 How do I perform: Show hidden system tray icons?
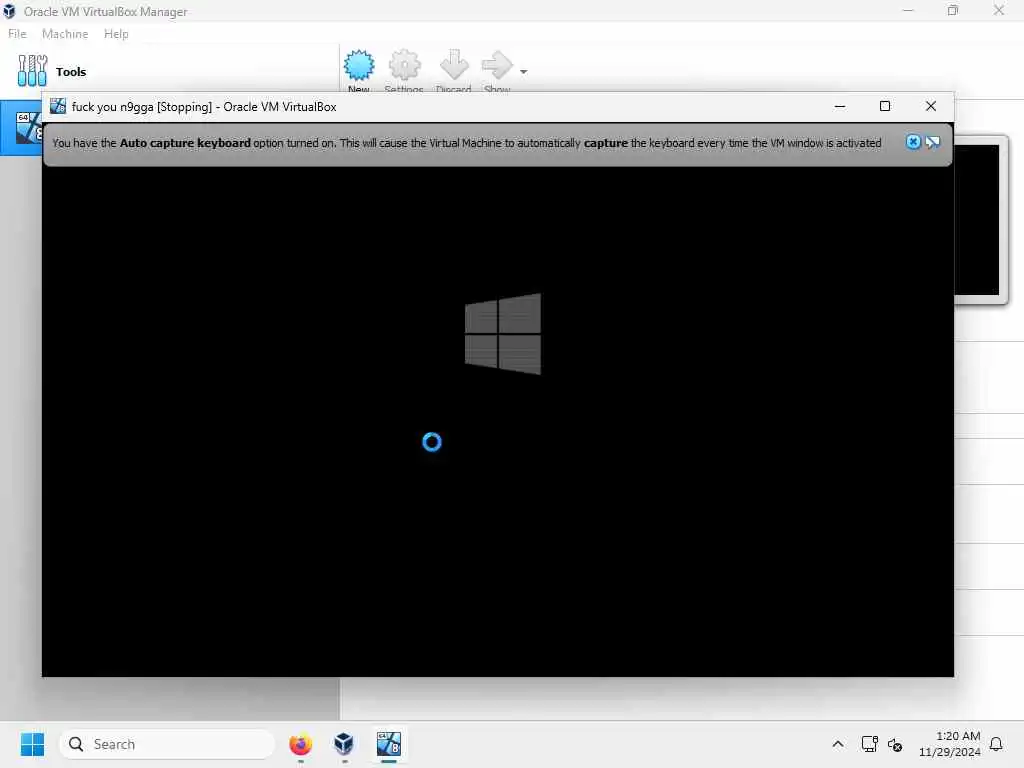838,744
